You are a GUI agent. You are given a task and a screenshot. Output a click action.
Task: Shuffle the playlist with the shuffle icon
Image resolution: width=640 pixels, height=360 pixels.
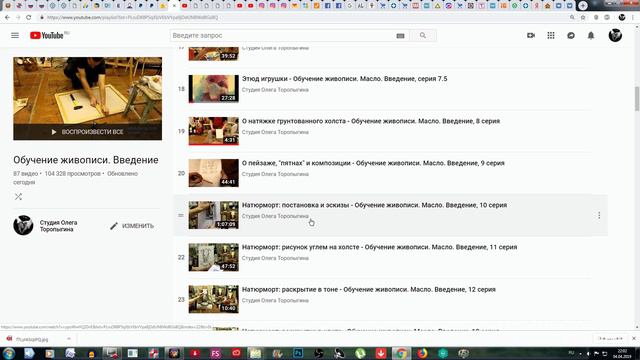18,197
